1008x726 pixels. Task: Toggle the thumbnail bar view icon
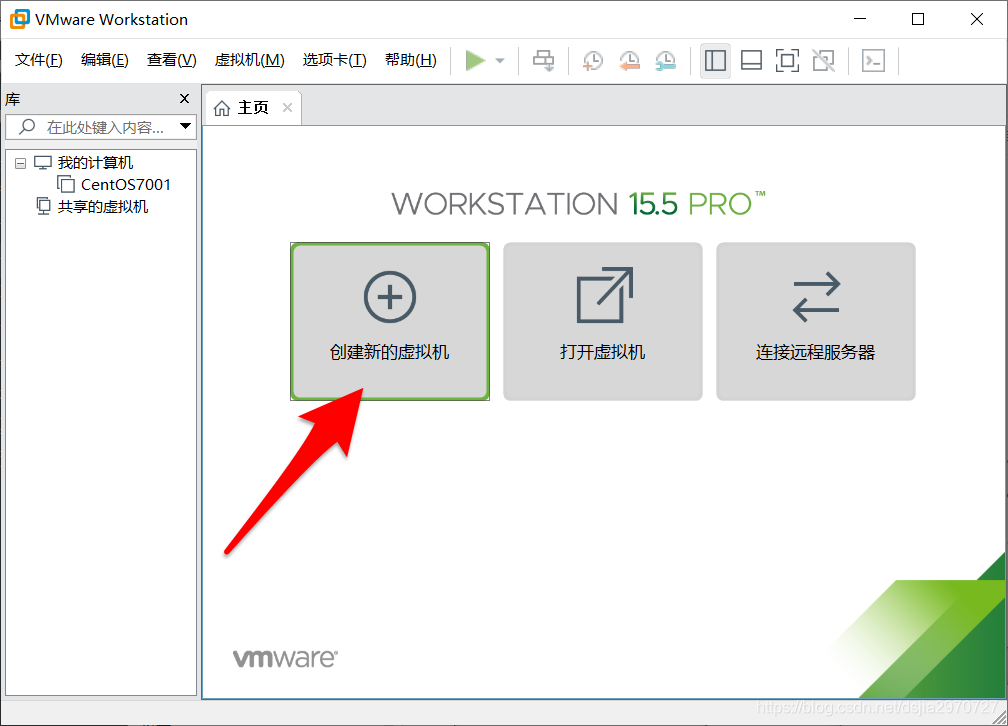(x=752, y=61)
